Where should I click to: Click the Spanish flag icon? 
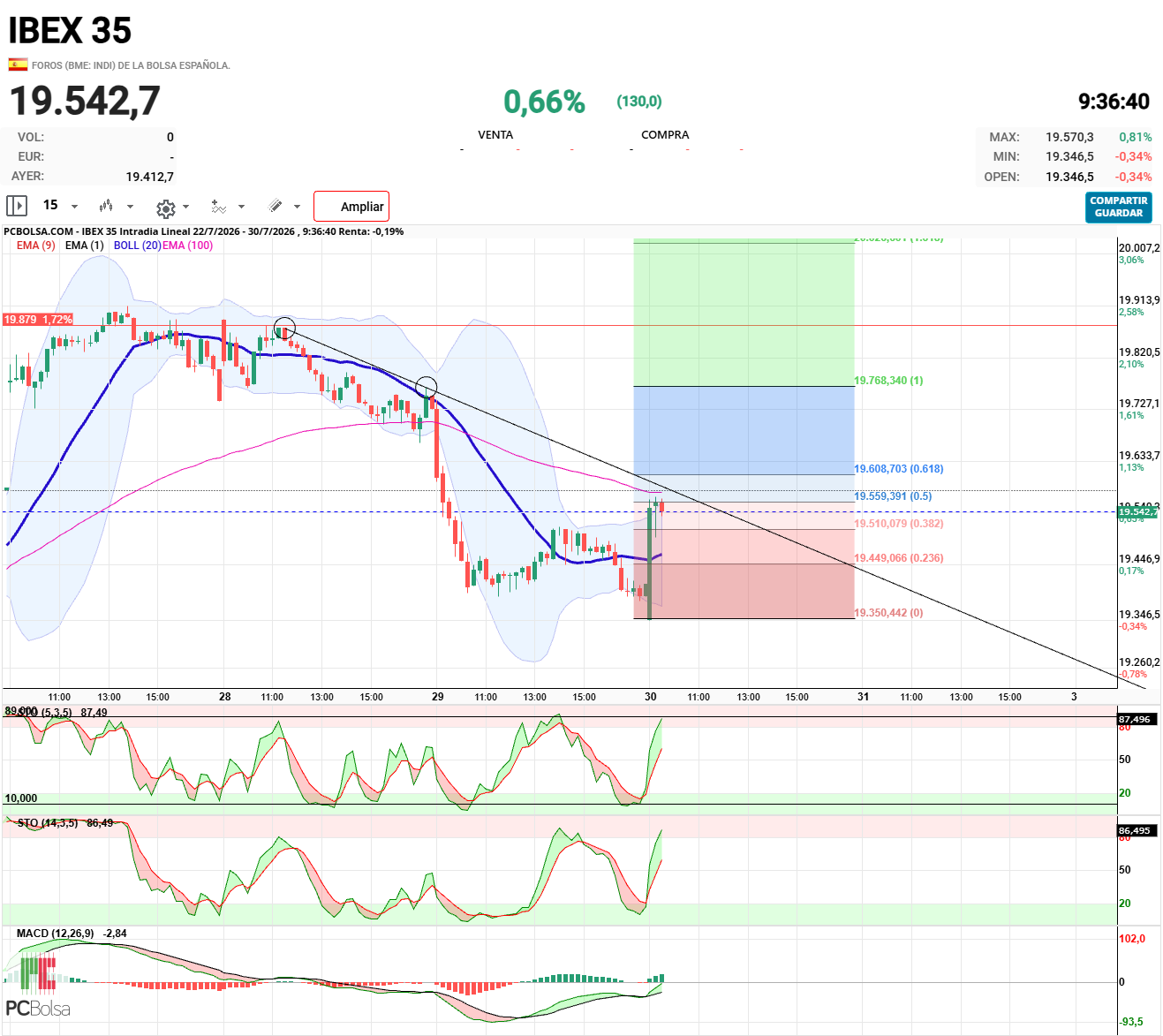(18, 64)
